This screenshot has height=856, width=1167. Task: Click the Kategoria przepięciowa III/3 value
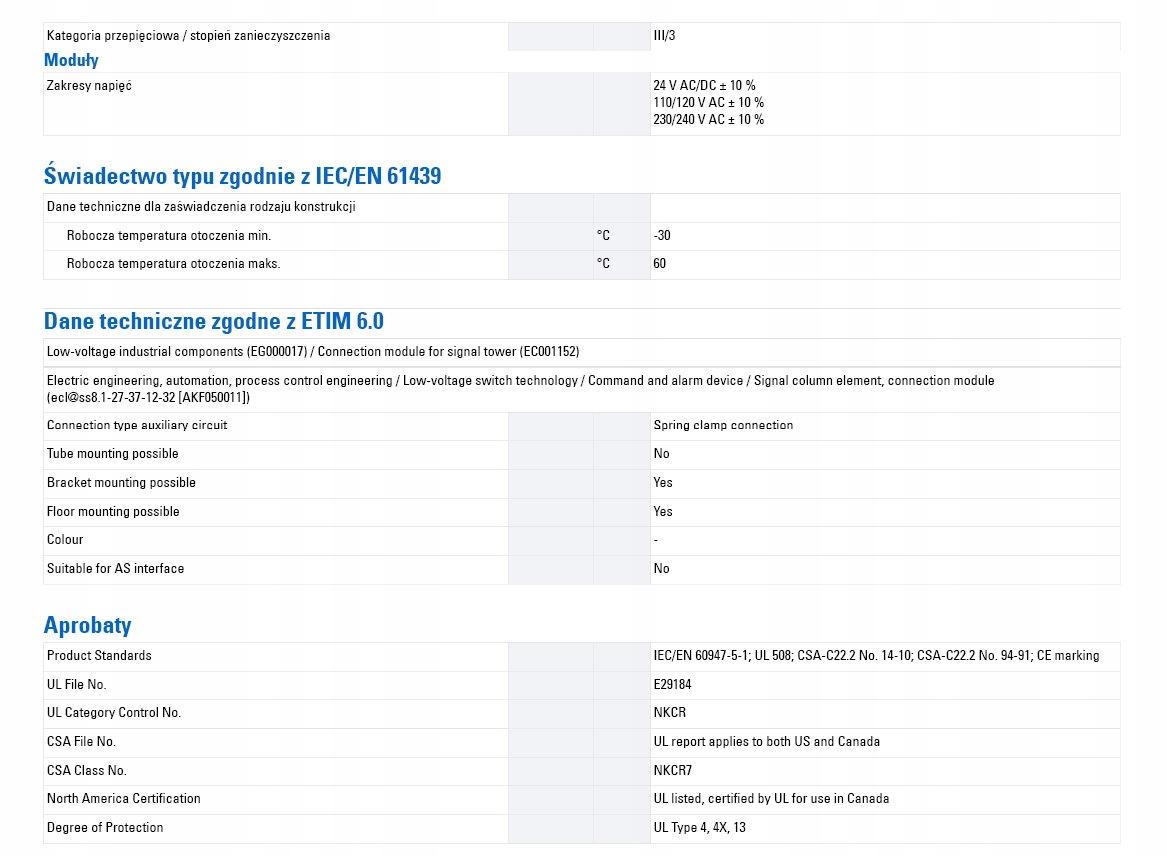(665, 36)
